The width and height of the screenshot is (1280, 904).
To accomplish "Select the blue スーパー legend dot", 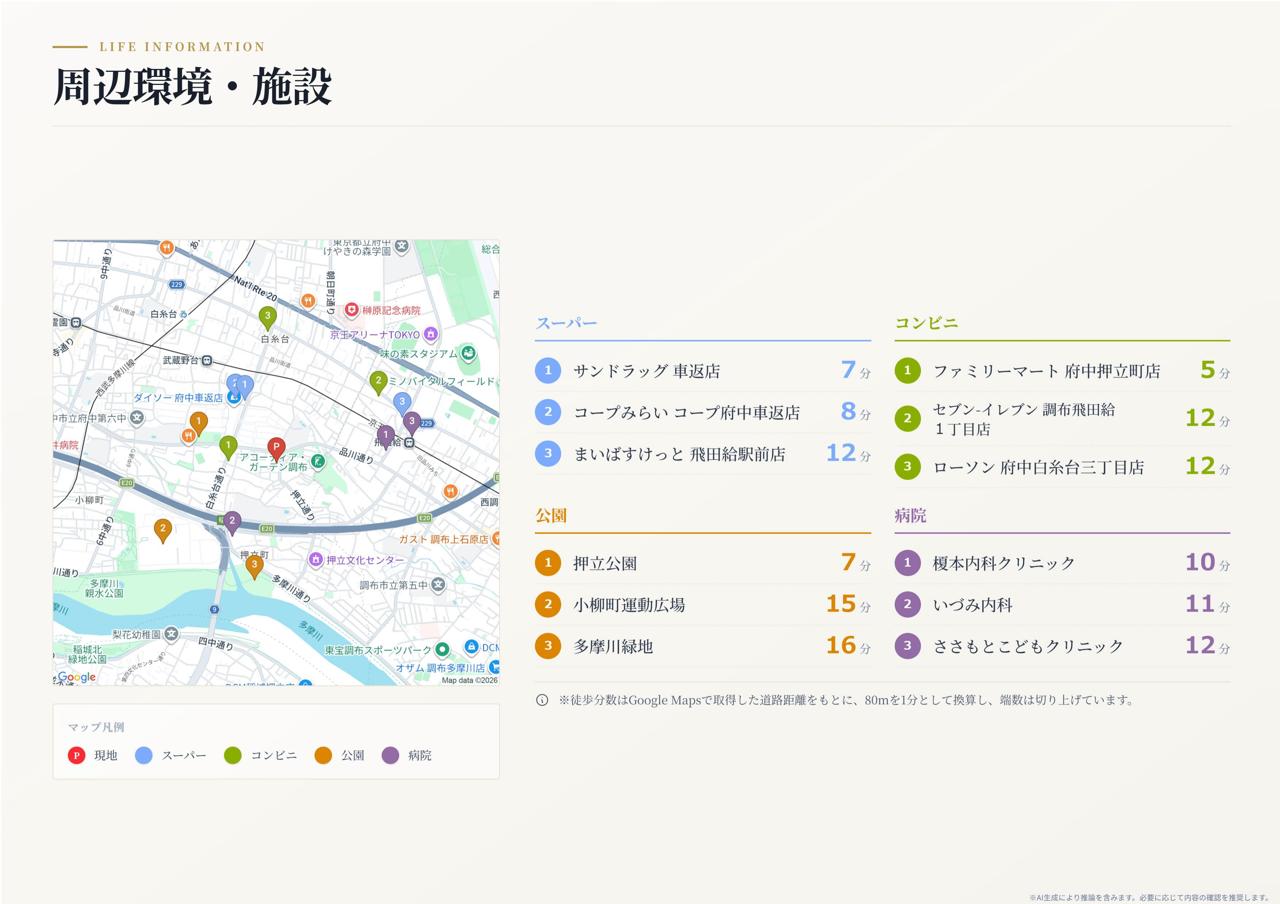I will coord(144,755).
